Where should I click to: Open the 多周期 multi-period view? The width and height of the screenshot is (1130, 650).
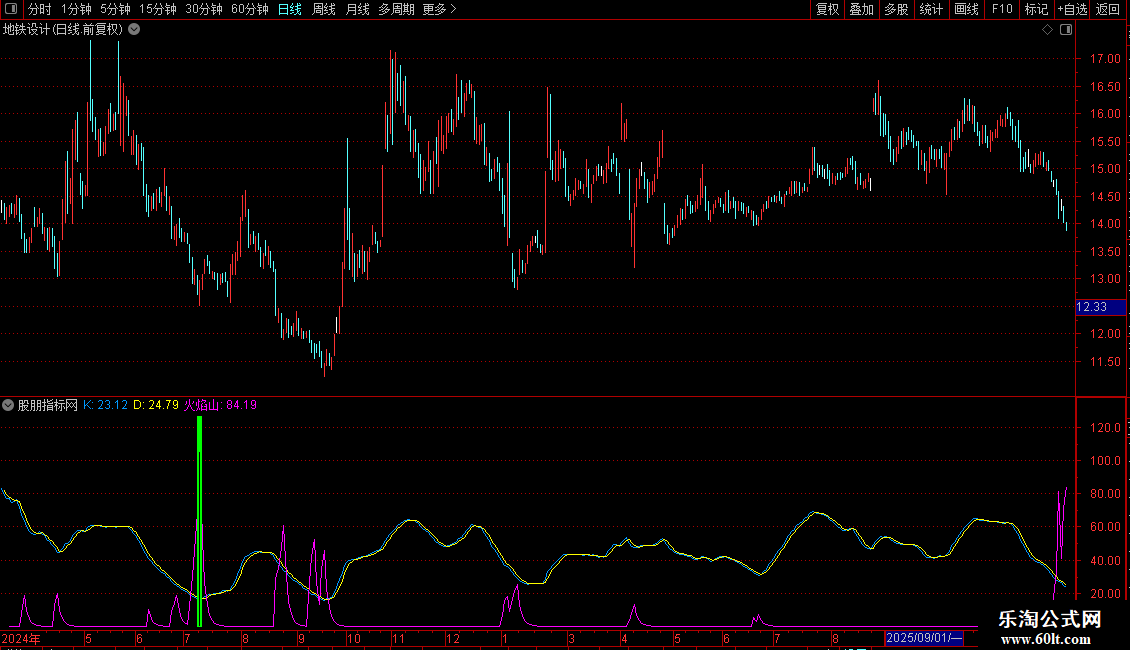[x=396, y=9]
